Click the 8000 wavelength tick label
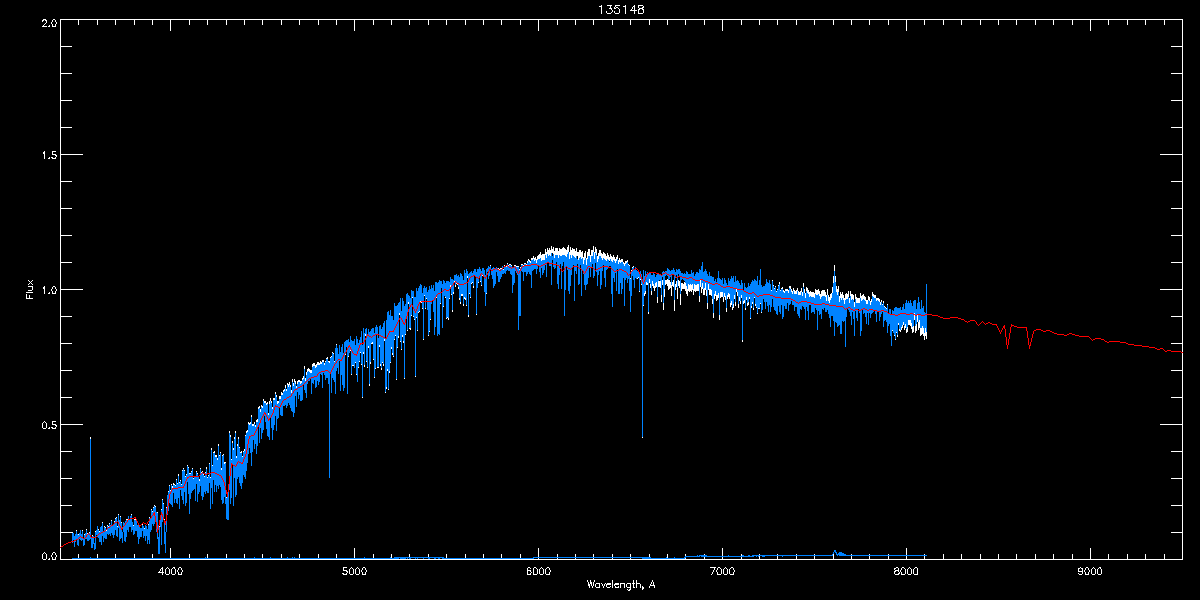Screen dimensions: 1200x600 [x=906, y=572]
